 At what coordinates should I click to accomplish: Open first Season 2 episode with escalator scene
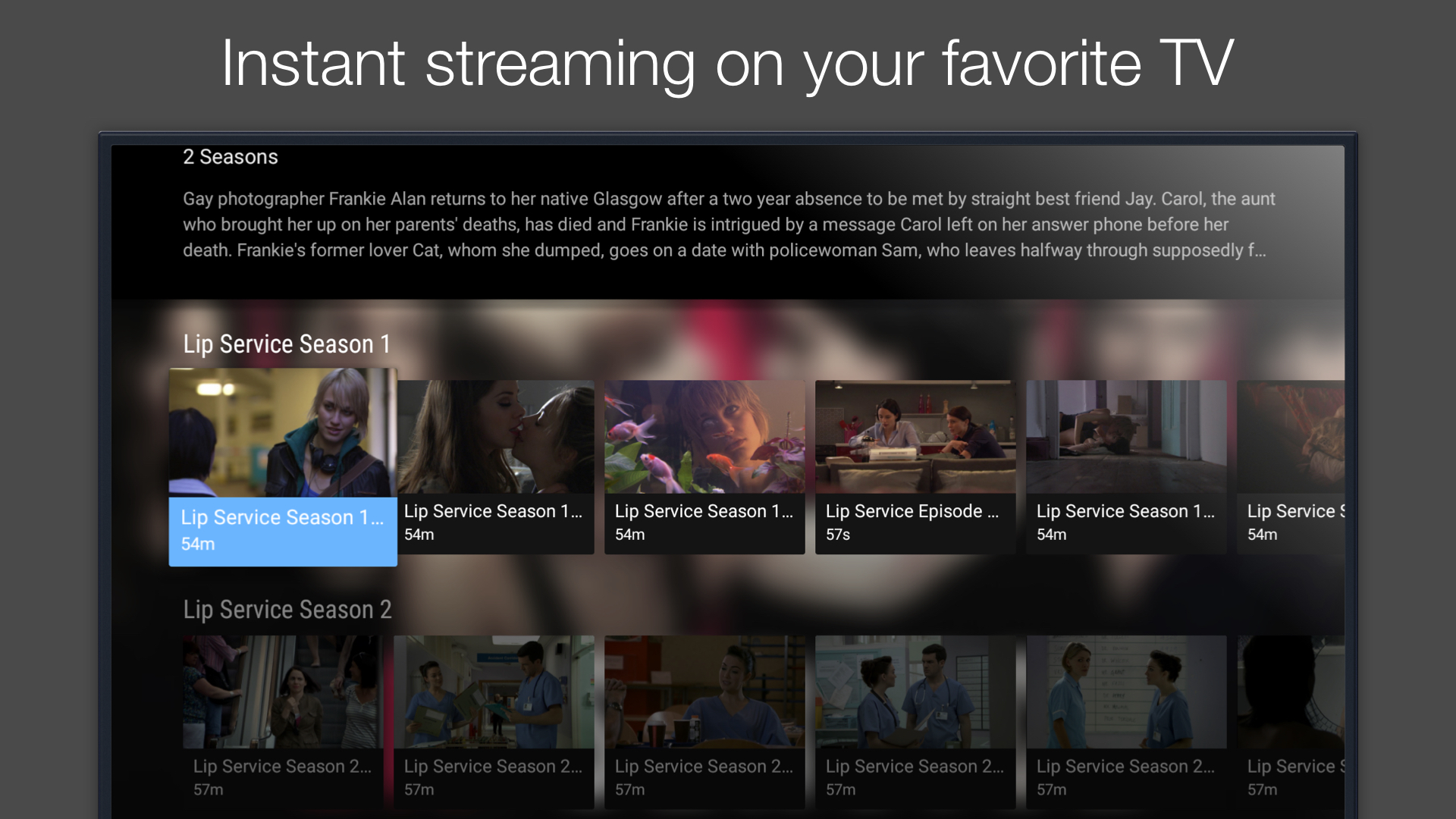(283, 692)
